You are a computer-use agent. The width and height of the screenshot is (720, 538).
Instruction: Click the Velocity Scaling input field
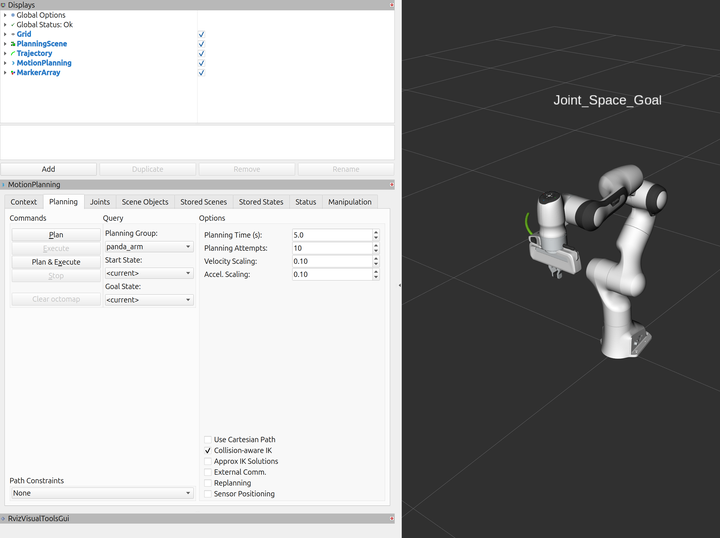332,261
